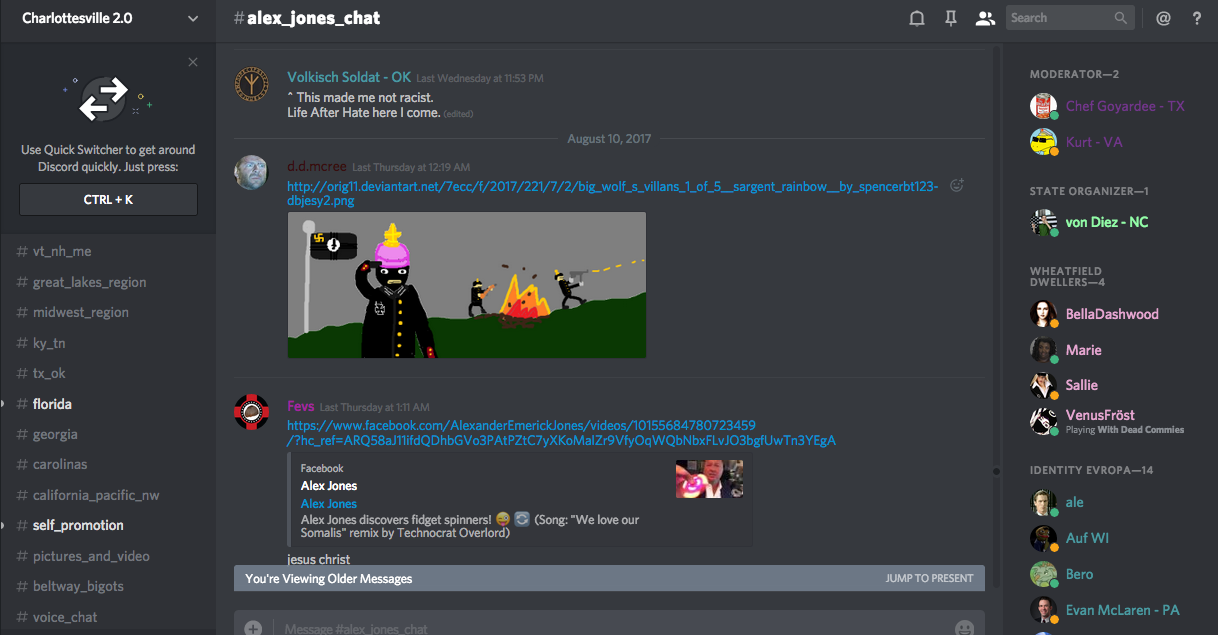1218x635 pixels.
Task: Click the add reaction smiley on d.d.mcree's message
Action: 957,186
